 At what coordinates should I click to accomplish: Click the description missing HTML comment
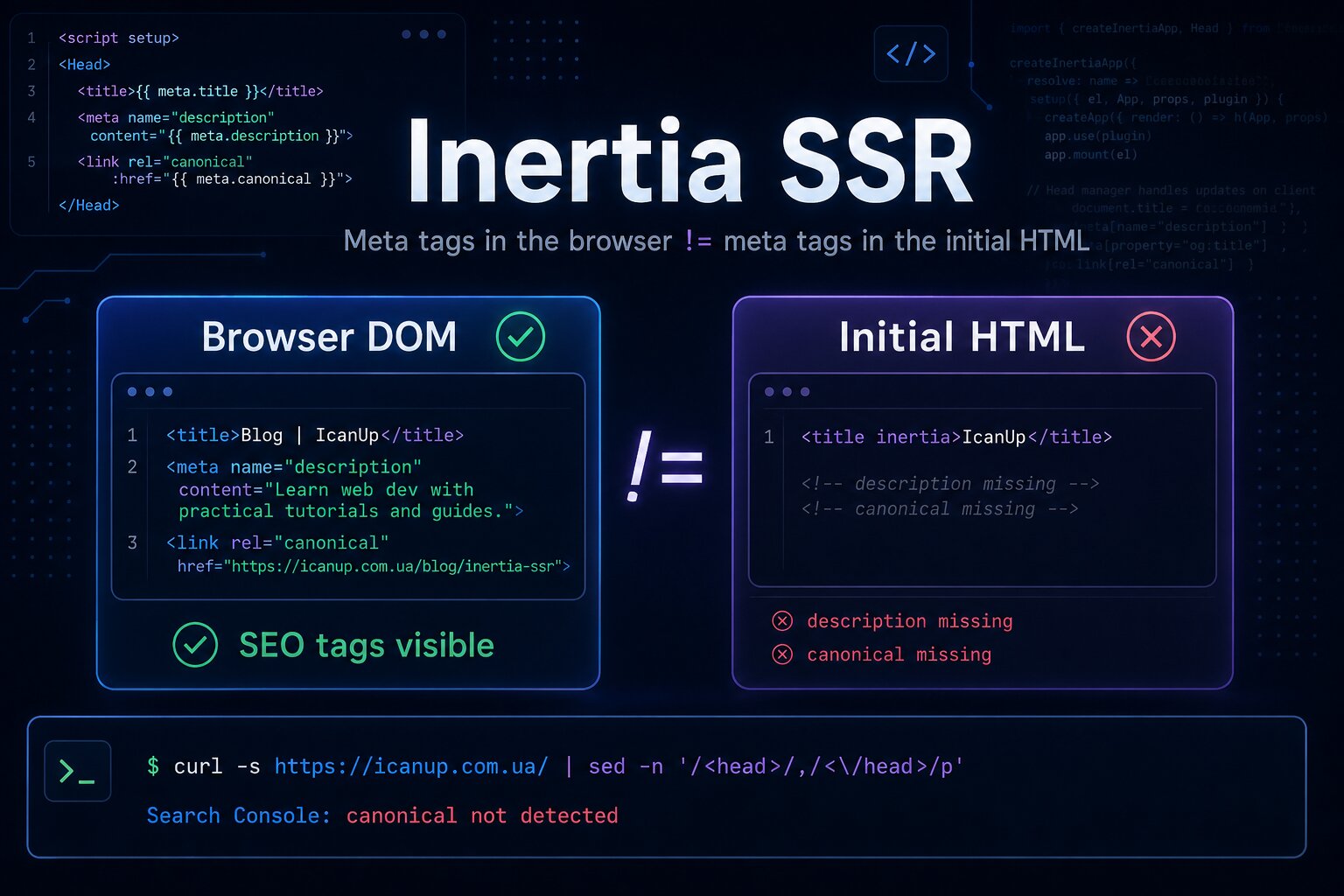click(950, 484)
